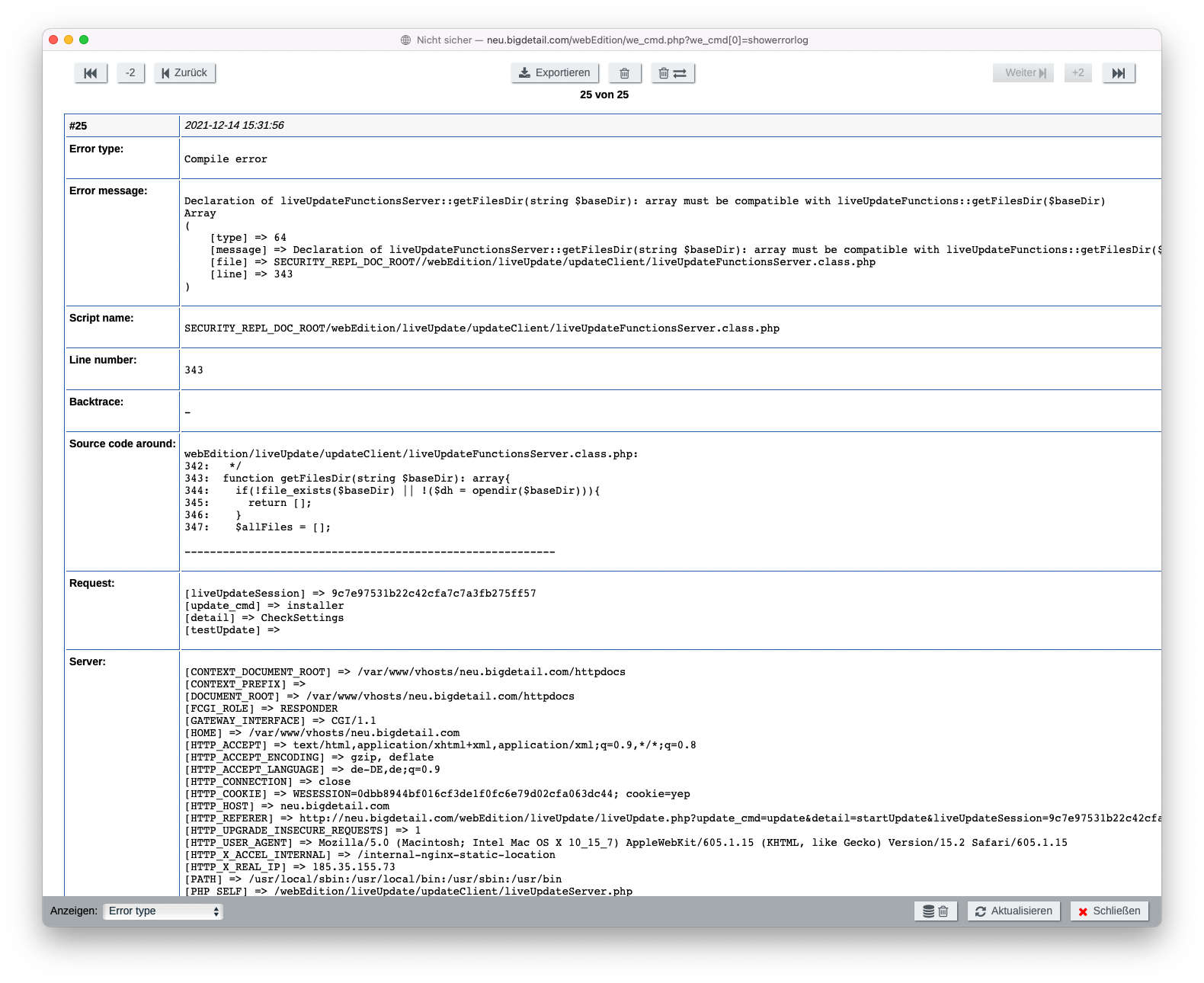Close the window with Schließen
Image resolution: width=1204 pixels, height=983 pixels.
(1110, 911)
